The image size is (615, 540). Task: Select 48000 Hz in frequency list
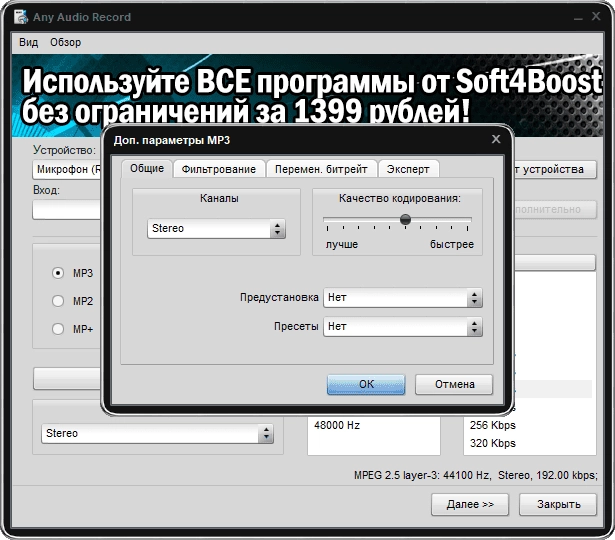337,425
